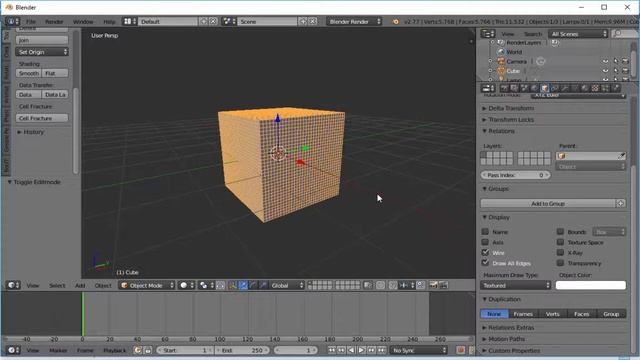Open the Material properties tab icon
This screenshot has height=360, width=640.
tap(584, 88)
